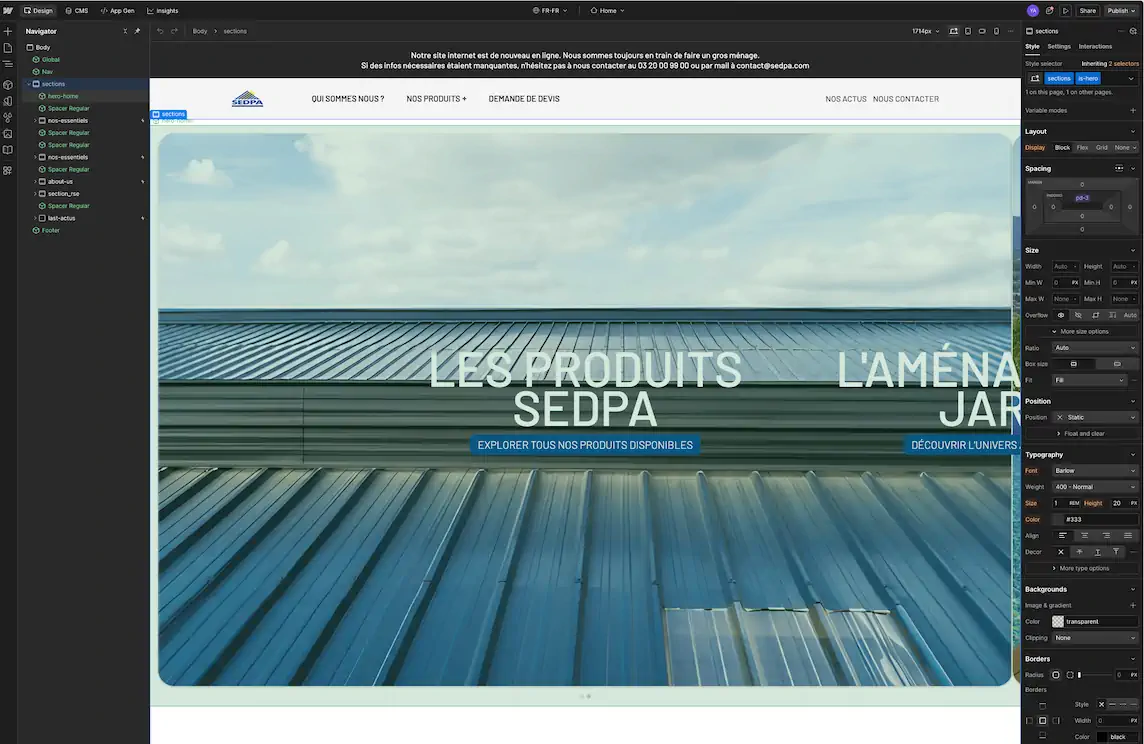The height and width of the screenshot is (744, 1144).
Task: Open the Navigator panel icon in left sidebar
Action: point(8,64)
